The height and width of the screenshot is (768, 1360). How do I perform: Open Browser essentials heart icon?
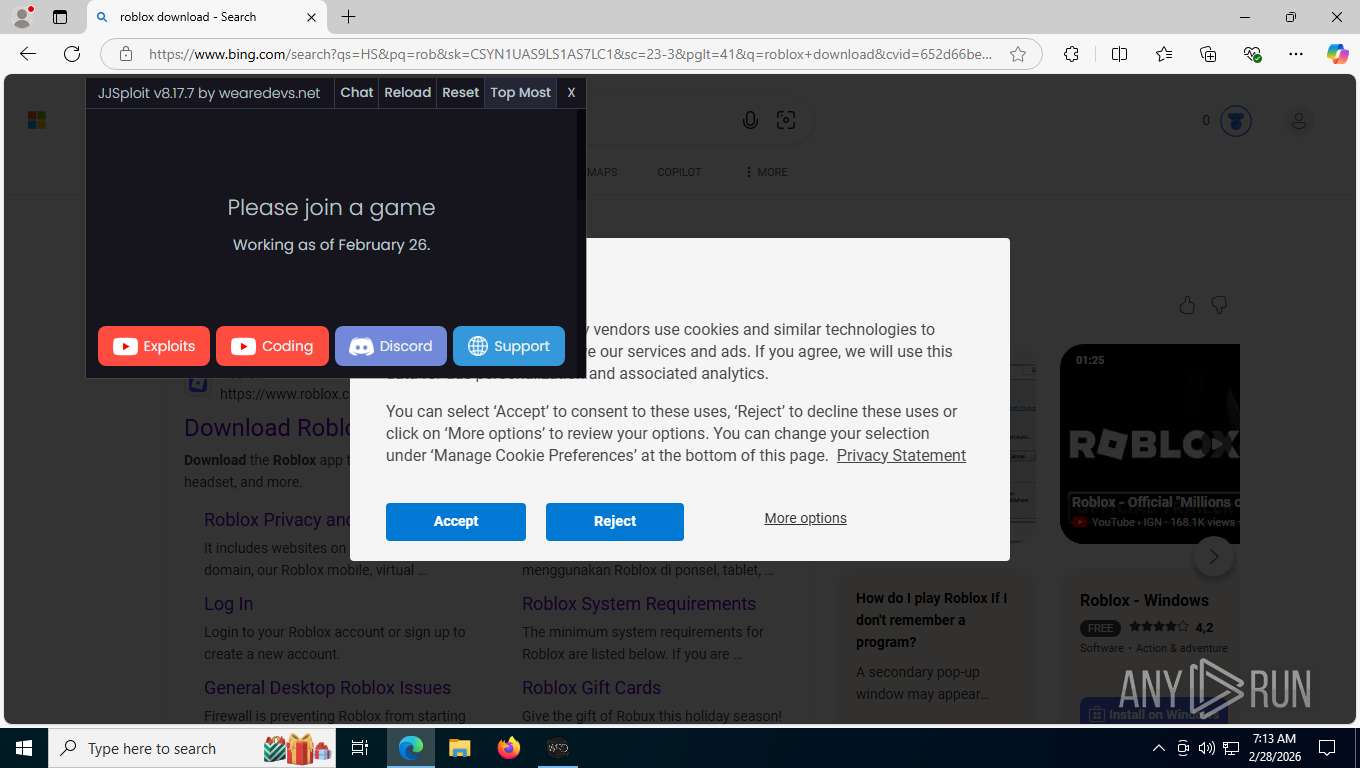1252,54
